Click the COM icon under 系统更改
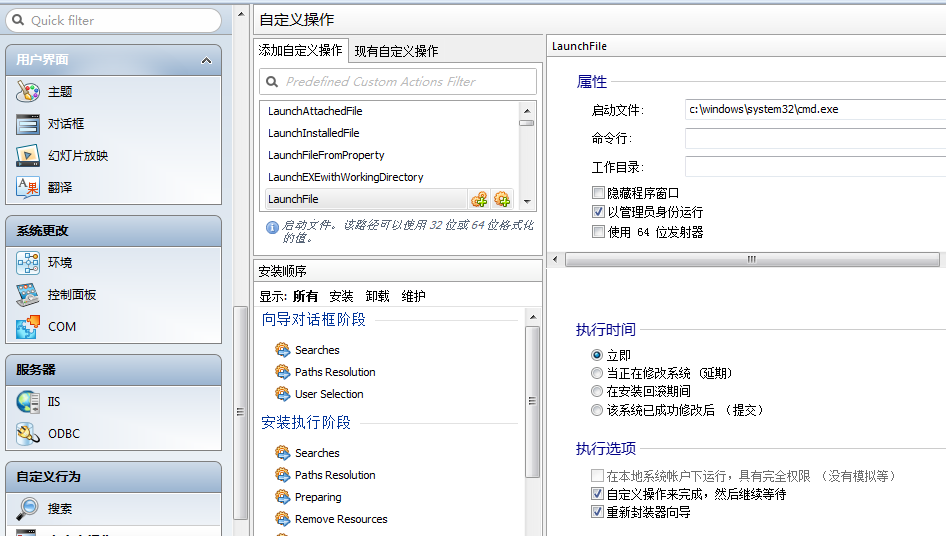This screenshot has width=946, height=536. pyautogui.click(x=28, y=327)
